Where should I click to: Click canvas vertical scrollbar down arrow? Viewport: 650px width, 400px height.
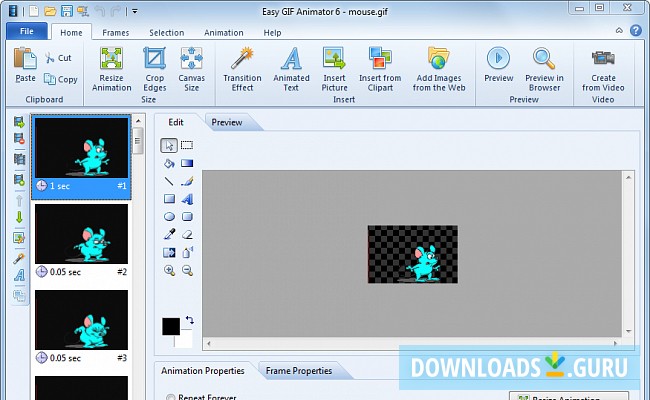[628, 331]
